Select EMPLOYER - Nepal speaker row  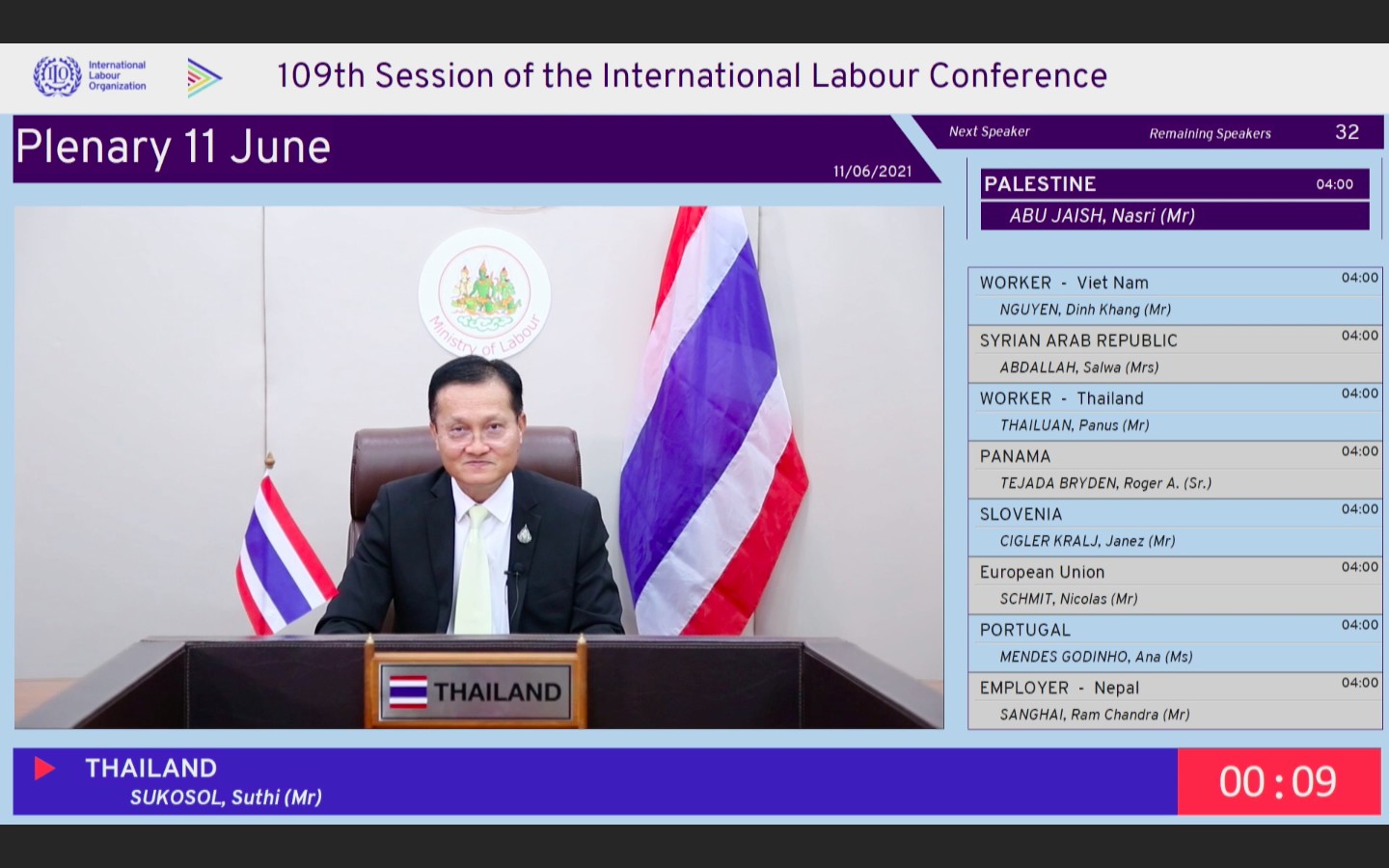click(1174, 701)
